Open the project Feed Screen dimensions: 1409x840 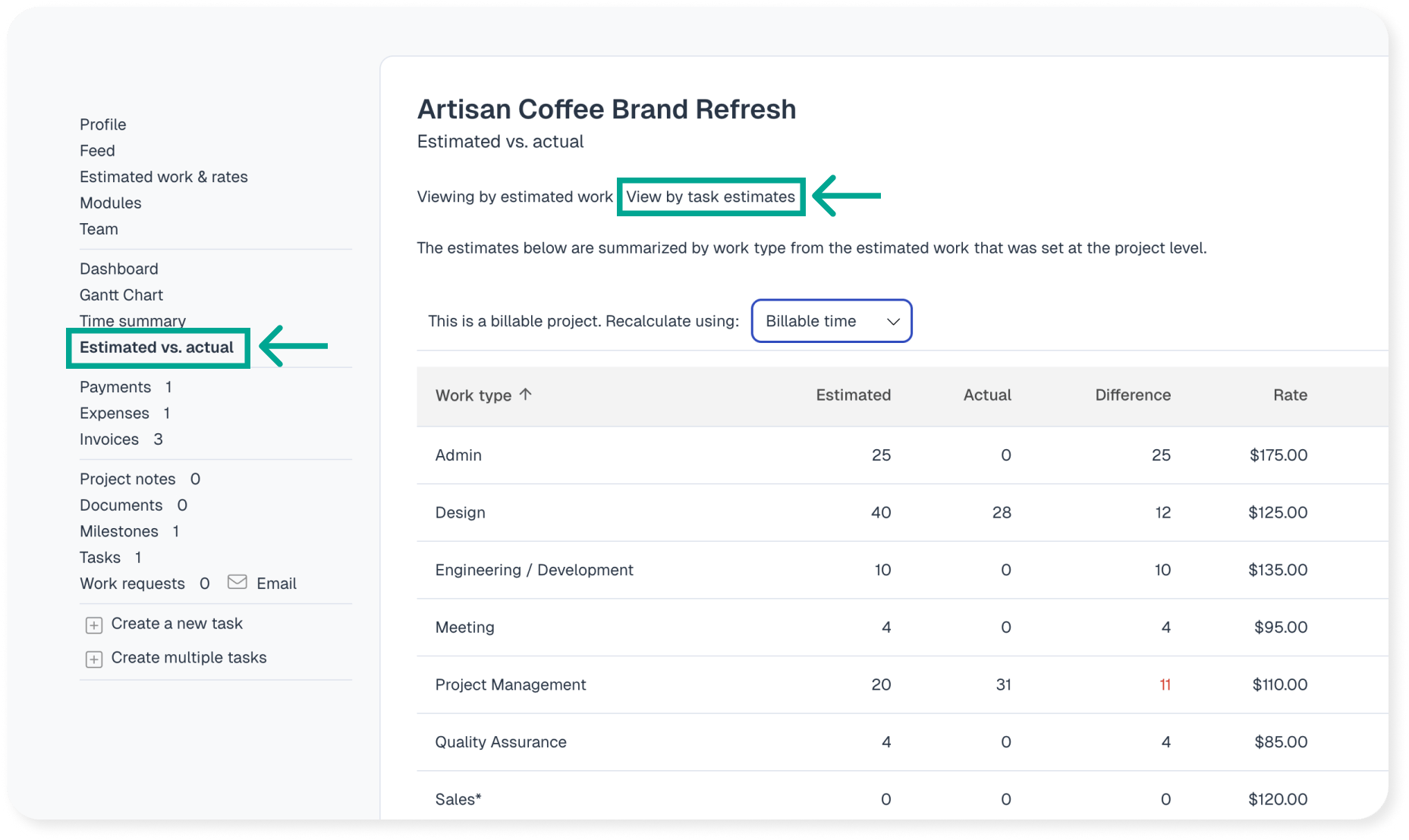coord(97,151)
